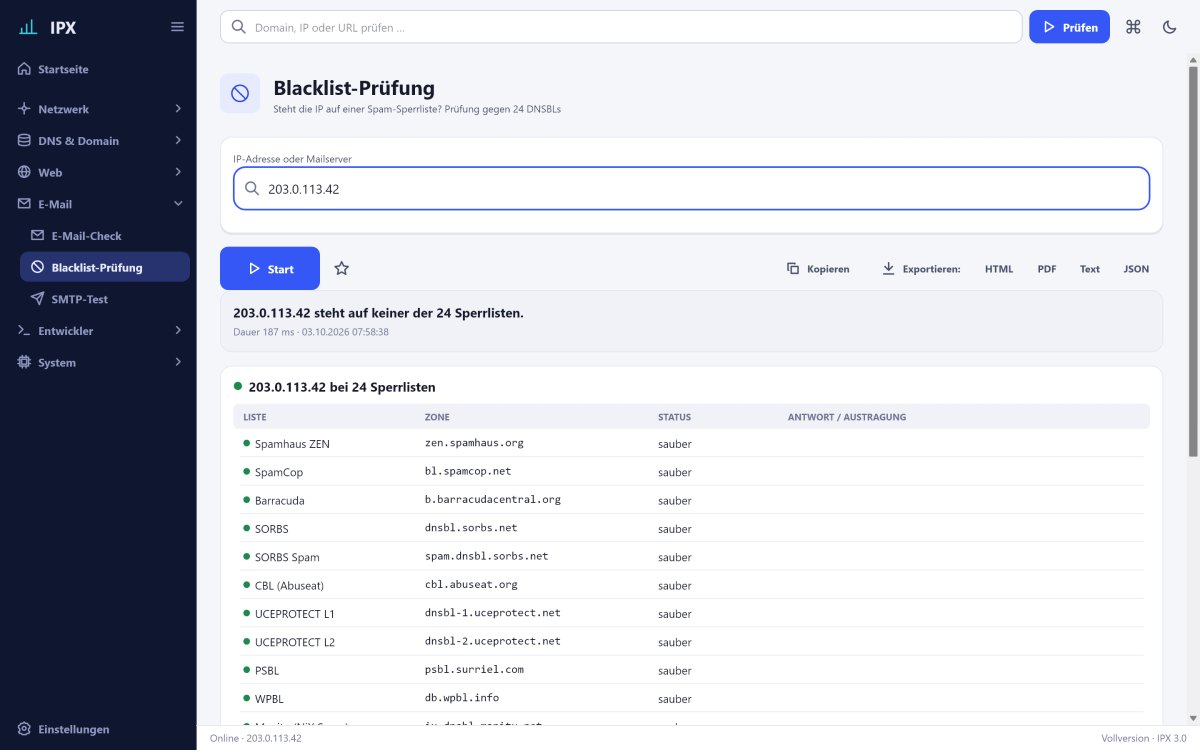Click the green dot beside the result heading
Image resolution: width=1200 pixels, height=750 pixels.
[x=238, y=385]
